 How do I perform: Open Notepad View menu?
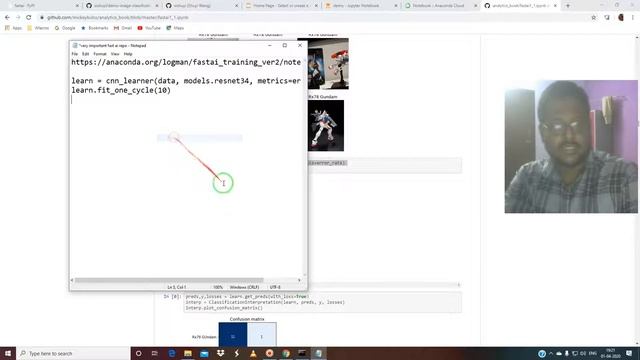click(115, 54)
